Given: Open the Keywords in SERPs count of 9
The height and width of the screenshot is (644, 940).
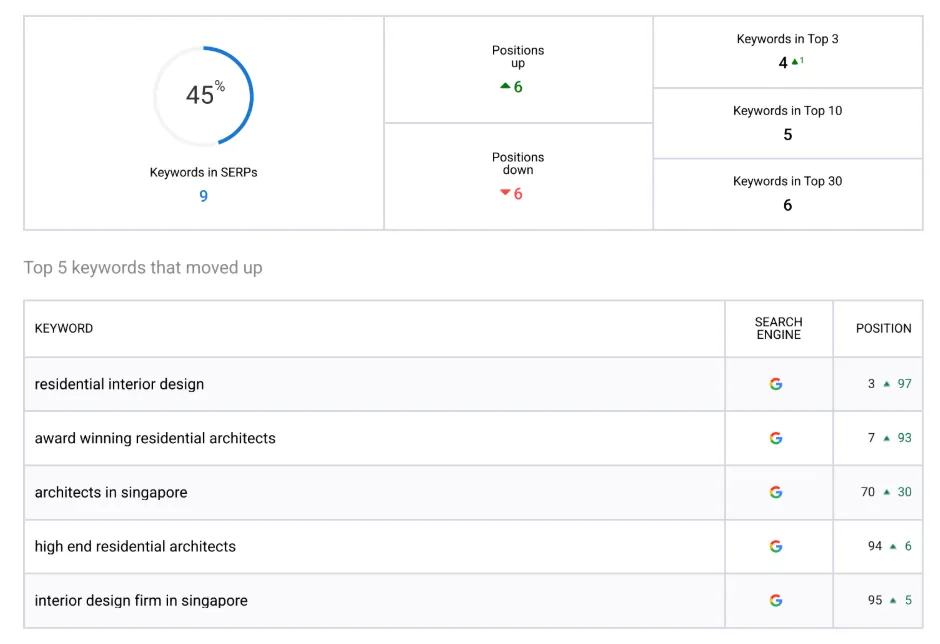Looking at the screenshot, I should pyautogui.click(x=203, y=196).
